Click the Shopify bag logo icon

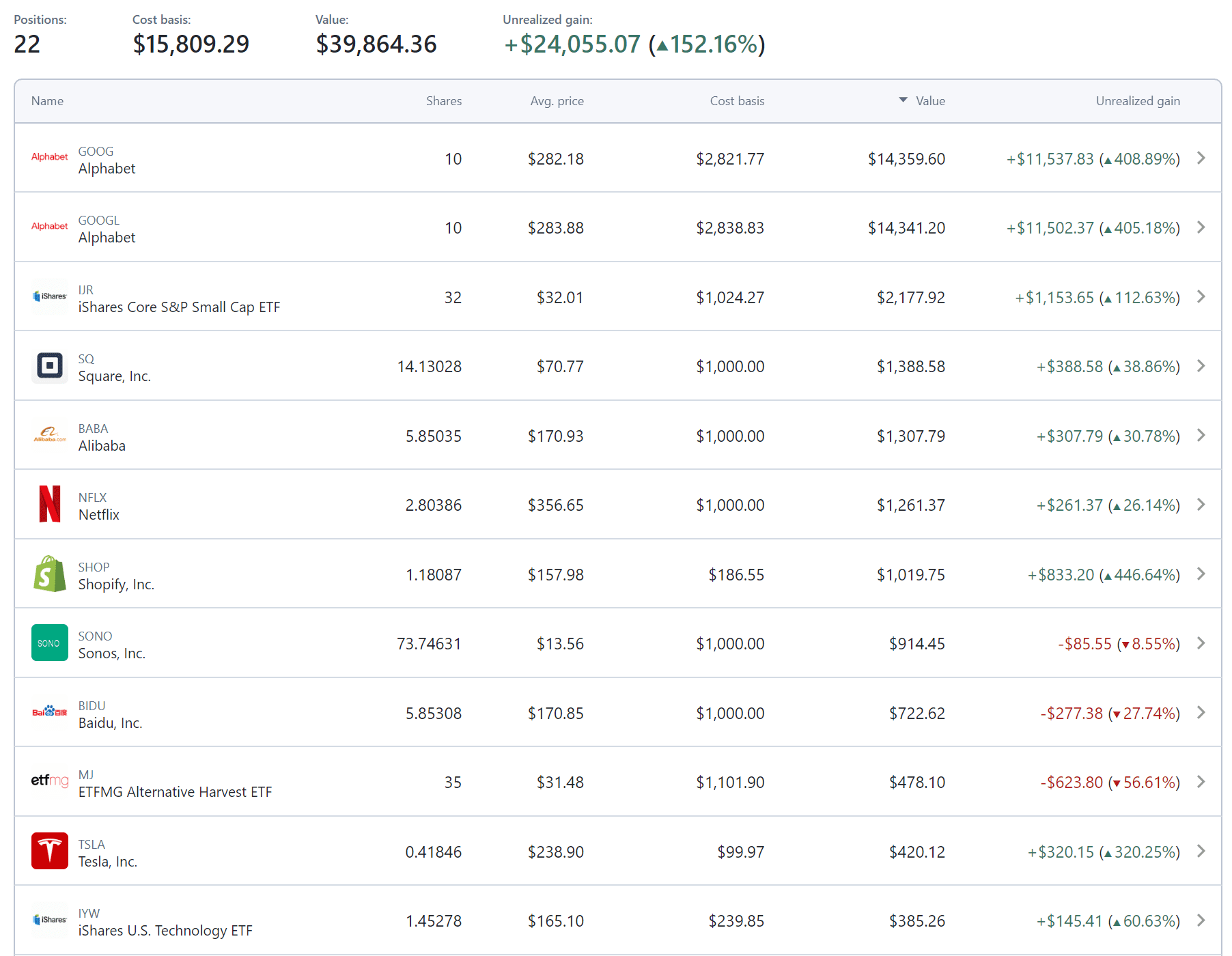pyautogui.click(x=50, y=574)
